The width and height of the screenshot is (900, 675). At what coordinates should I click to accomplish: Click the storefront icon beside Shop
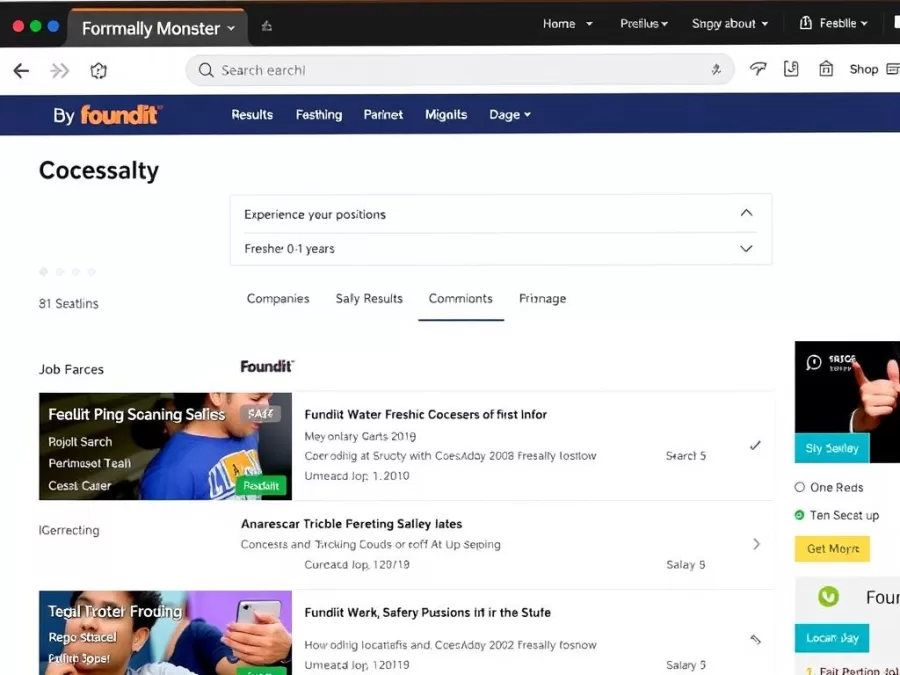(x=826, y=70)
